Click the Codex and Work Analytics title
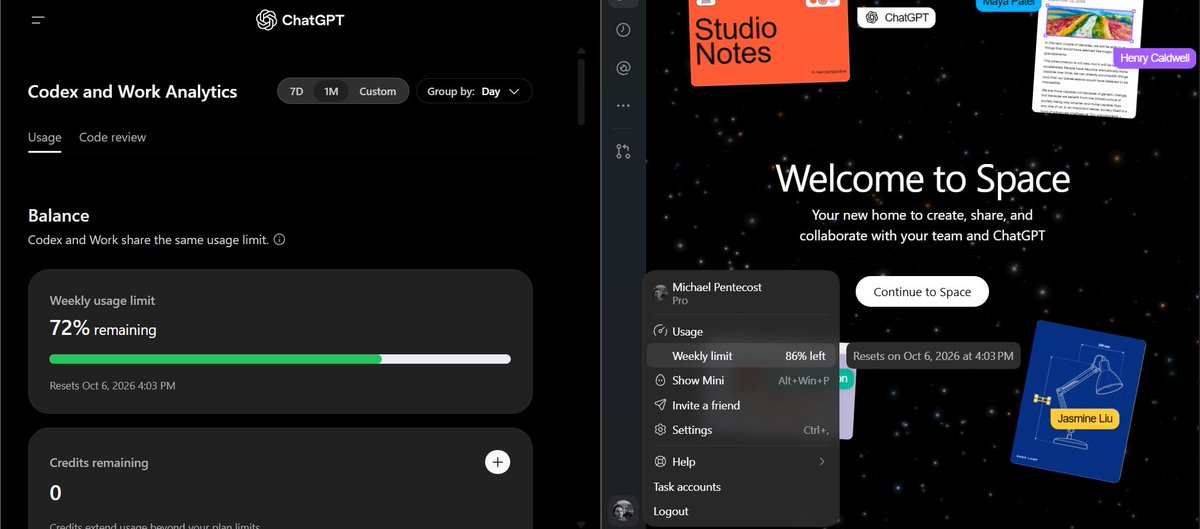The width and height of the screenshot is (1200, 529). (133, 92)
